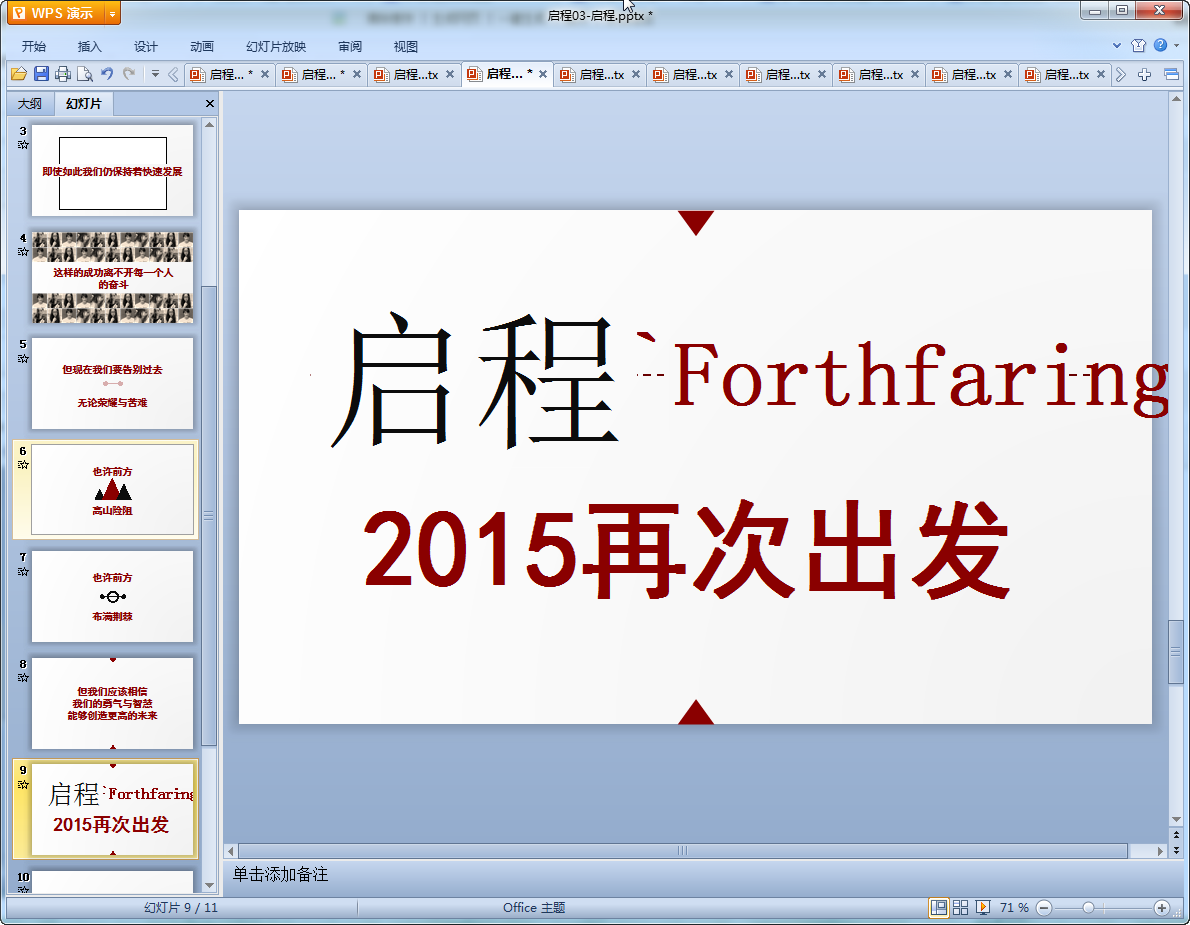Open the dropdown arrow next to Help

tap(1176, 46)
